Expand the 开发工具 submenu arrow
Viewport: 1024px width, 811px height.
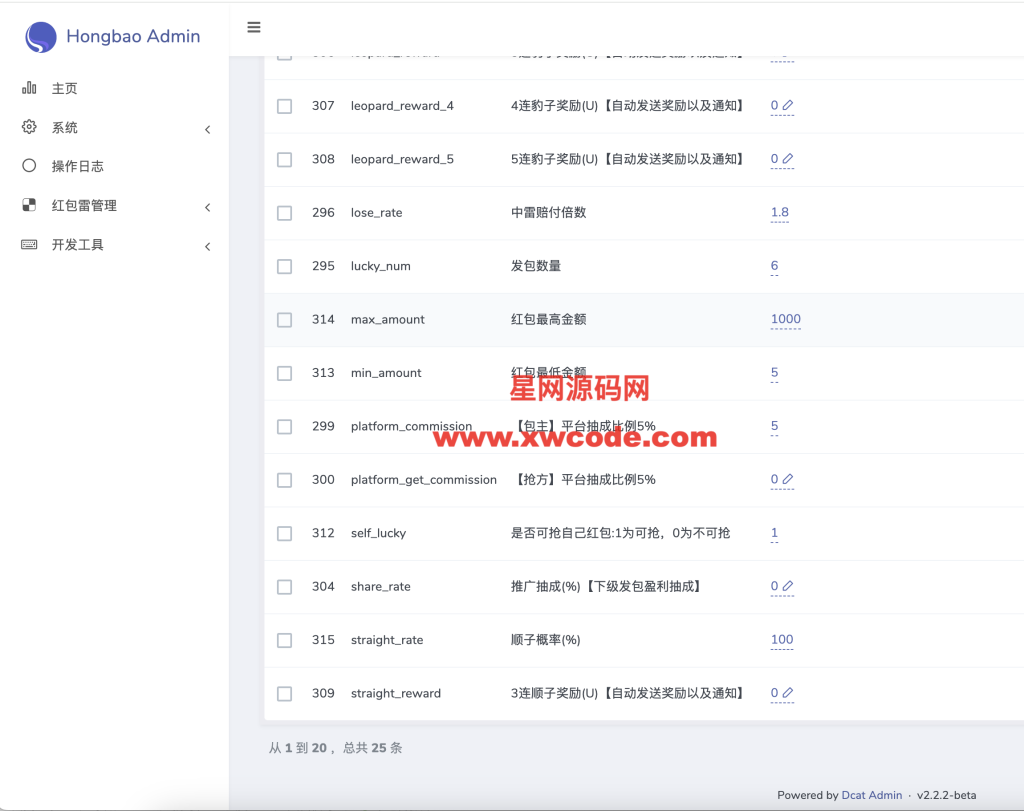(x=207, y=246)
